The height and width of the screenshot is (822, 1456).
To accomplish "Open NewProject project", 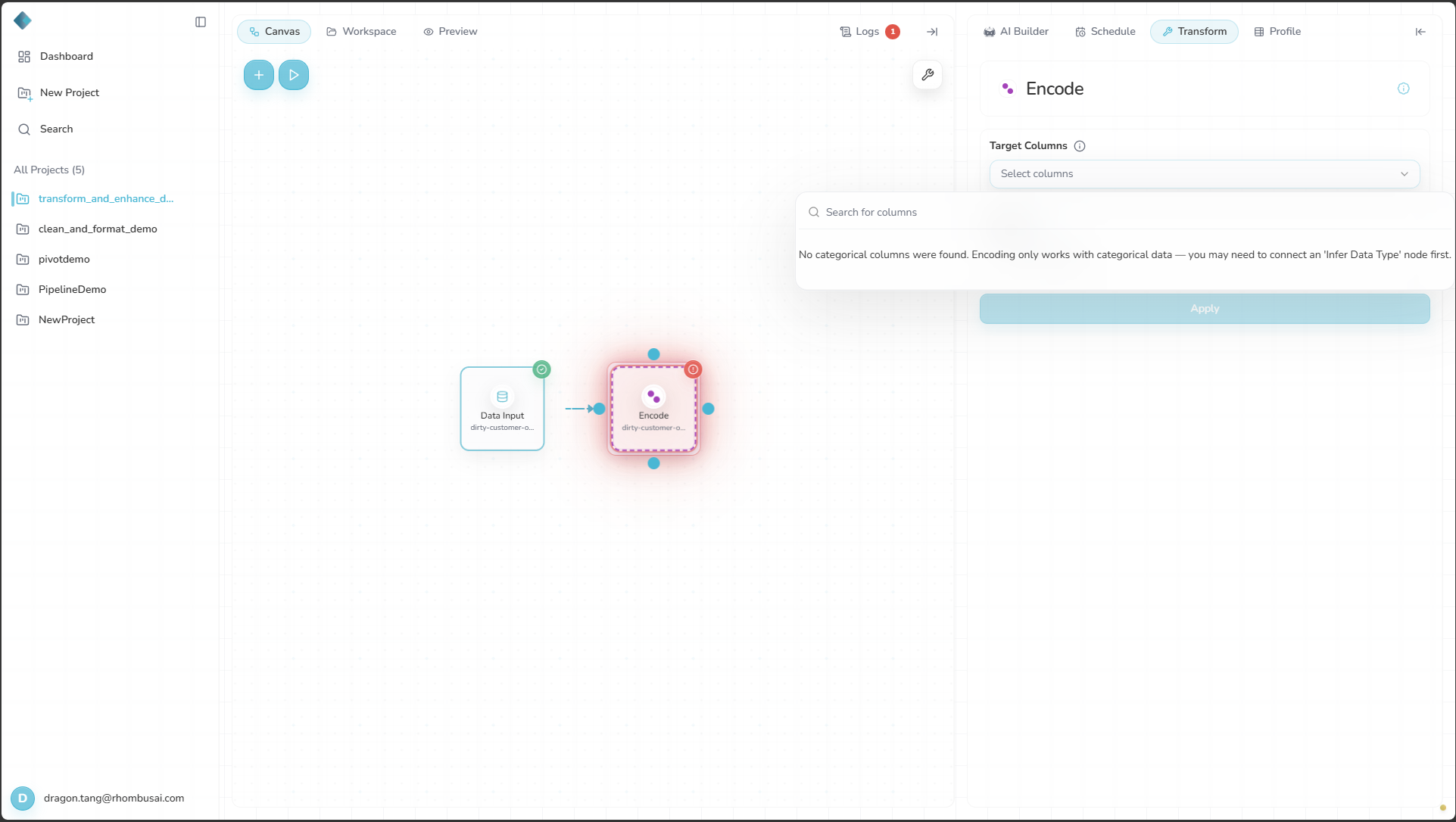I will 67,320.
